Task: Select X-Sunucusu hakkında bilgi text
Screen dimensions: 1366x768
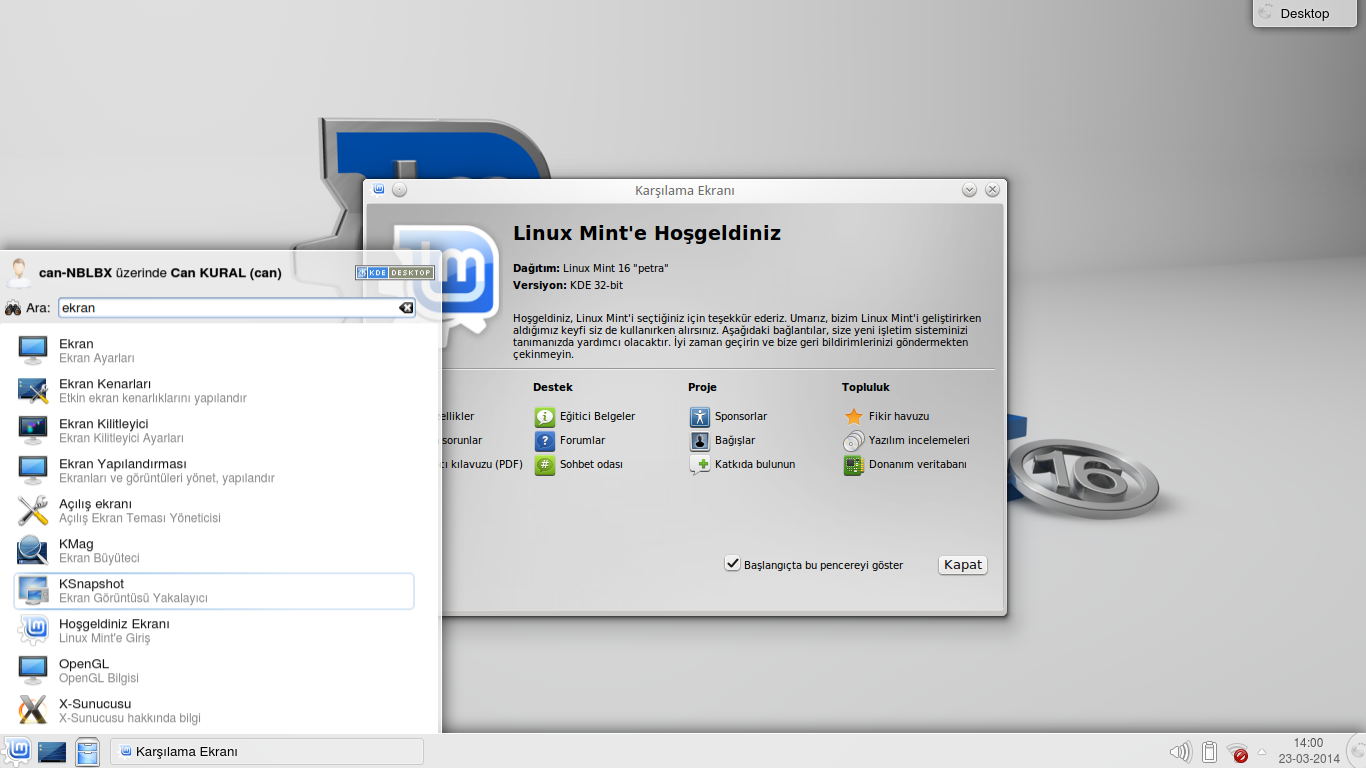Action: (x=130, y=718)
